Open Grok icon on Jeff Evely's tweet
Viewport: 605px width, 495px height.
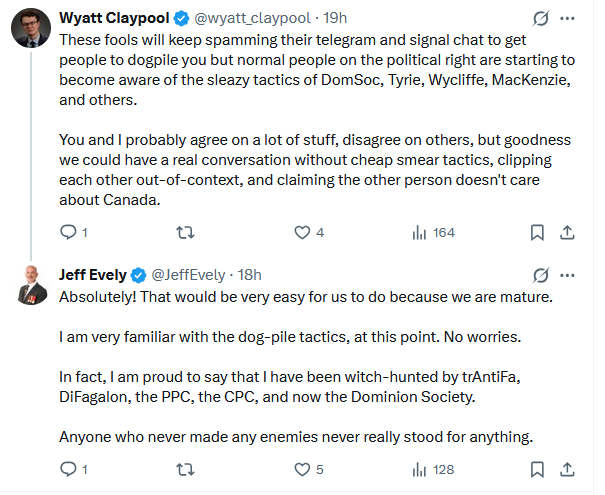tap(541, 274)
